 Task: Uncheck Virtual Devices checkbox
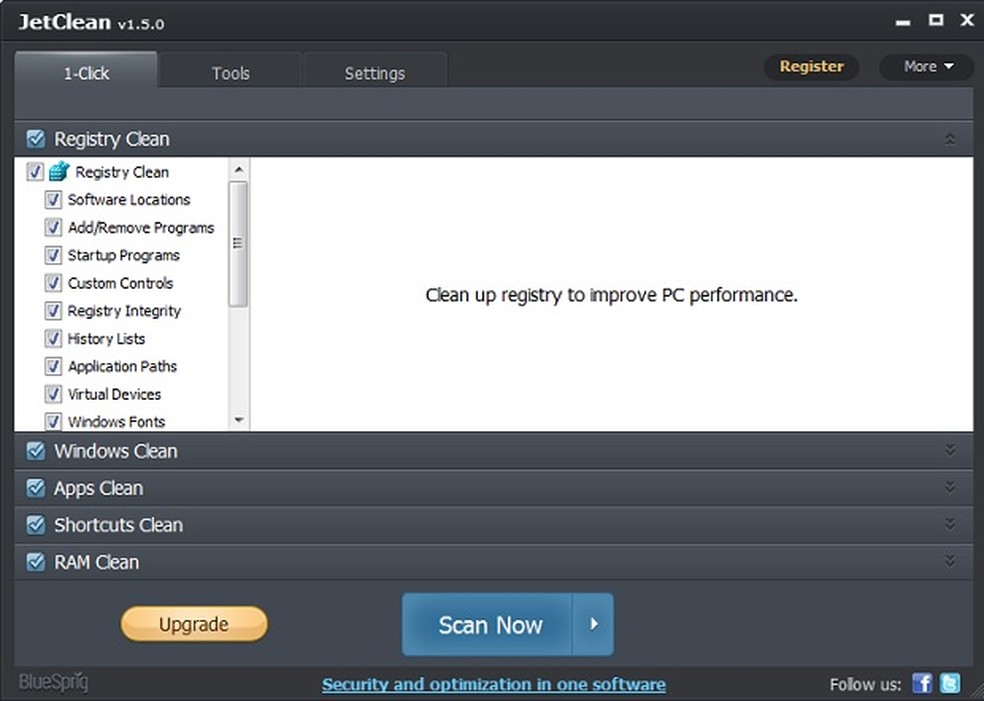click(x=53, y=394)
